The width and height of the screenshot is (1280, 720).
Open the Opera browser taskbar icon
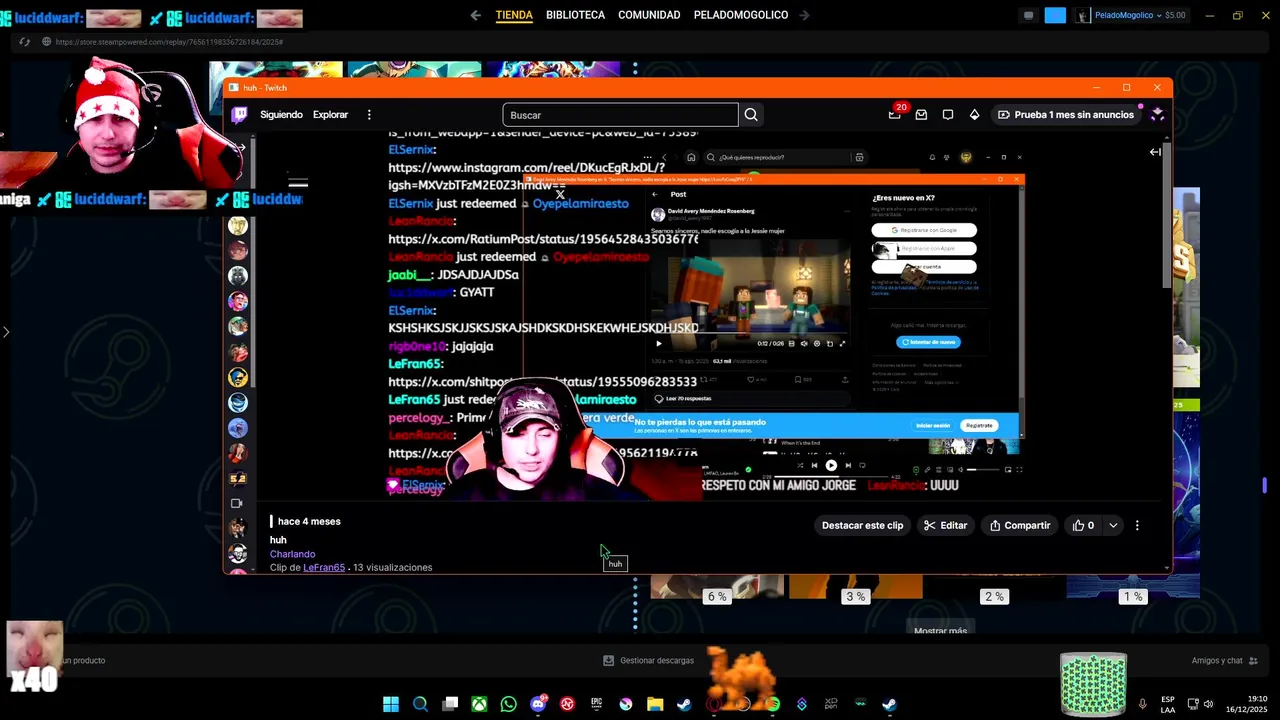pos(714,704)
